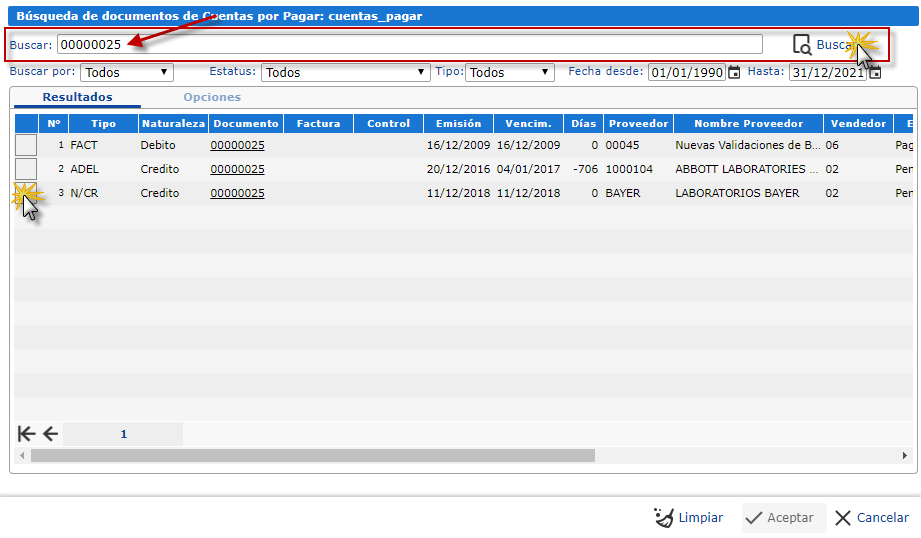Click the Limpiar broom icon

point(664,517)
